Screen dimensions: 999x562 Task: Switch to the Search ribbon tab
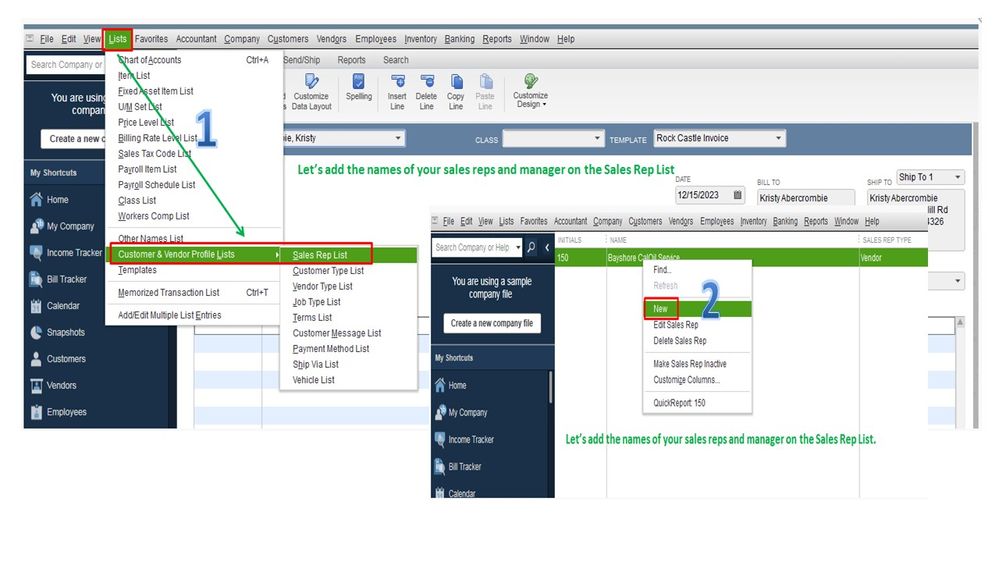(396, 60)
